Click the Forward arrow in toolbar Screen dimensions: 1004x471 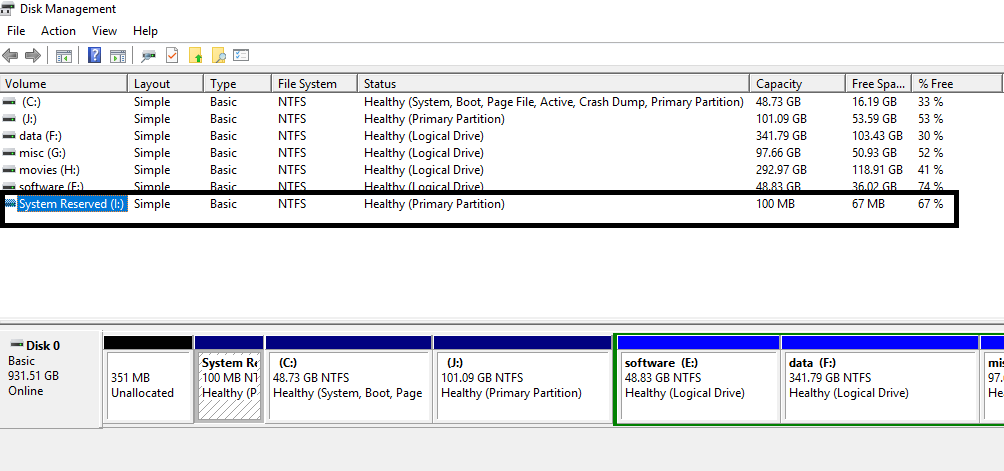point(32,56)
